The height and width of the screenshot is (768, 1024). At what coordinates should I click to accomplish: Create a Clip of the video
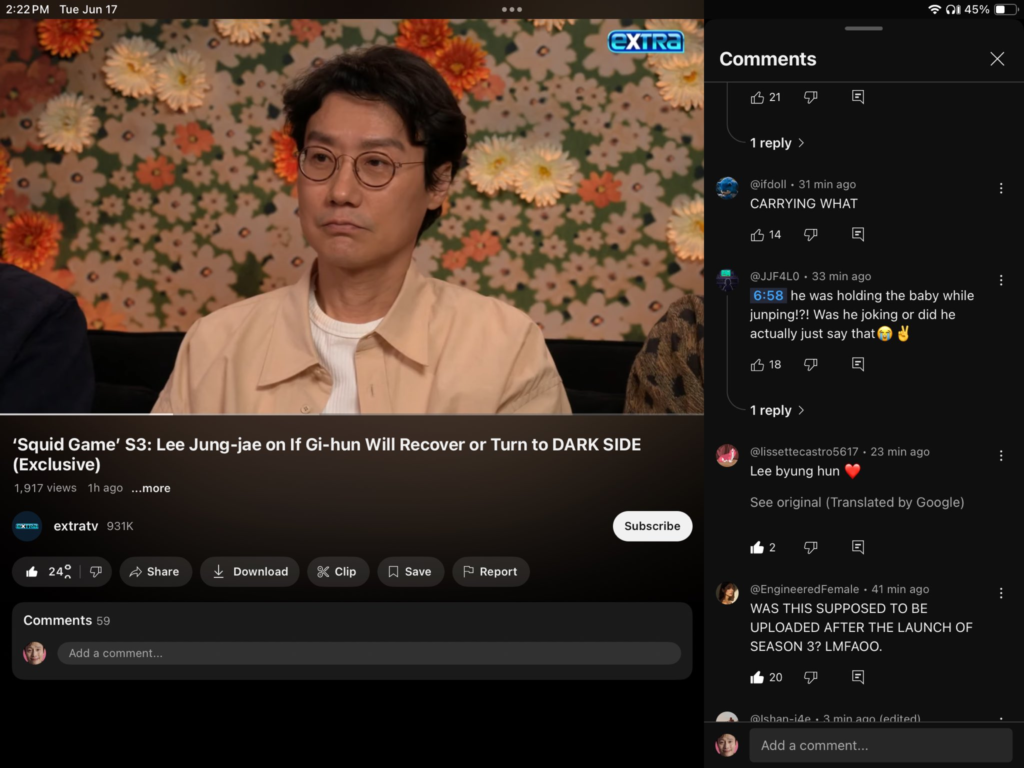coord(338,571)
